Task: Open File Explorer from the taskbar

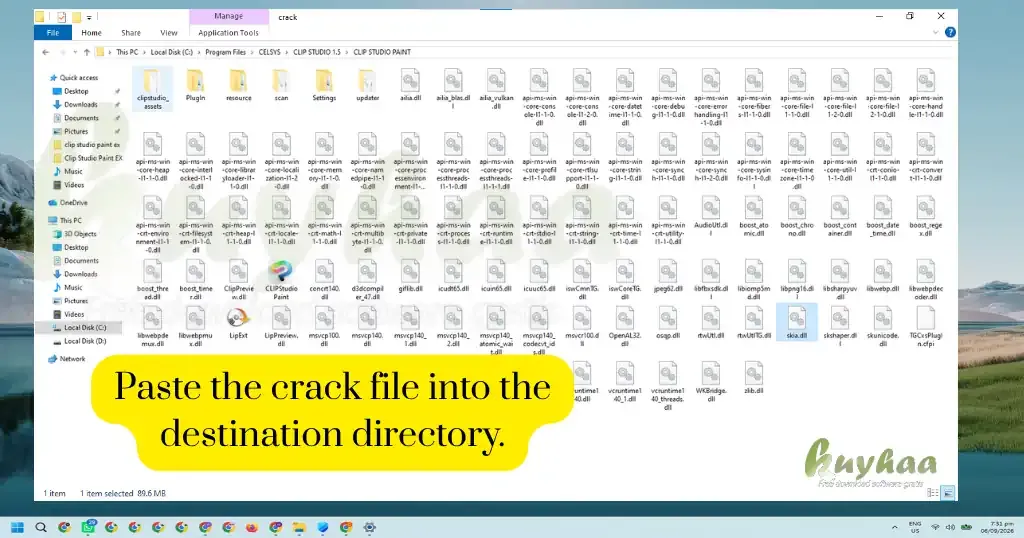Action: pyautogui.click(x=299, y=527)
